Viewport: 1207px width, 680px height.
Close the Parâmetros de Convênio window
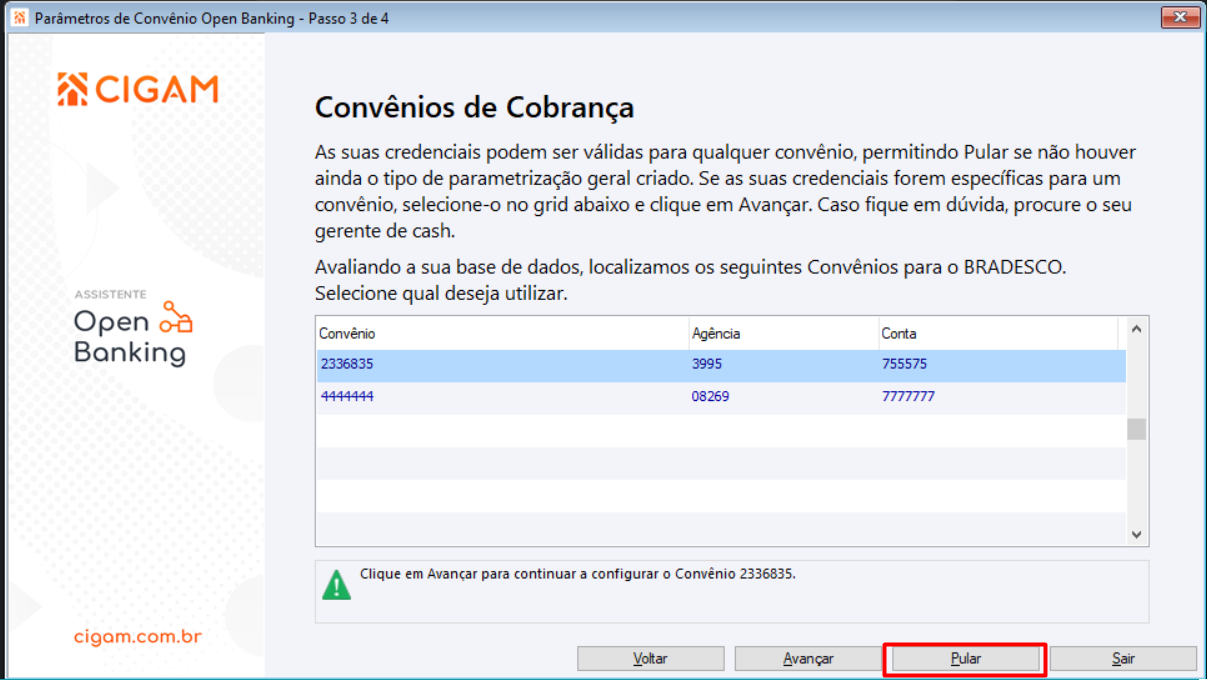(1180, 18)
